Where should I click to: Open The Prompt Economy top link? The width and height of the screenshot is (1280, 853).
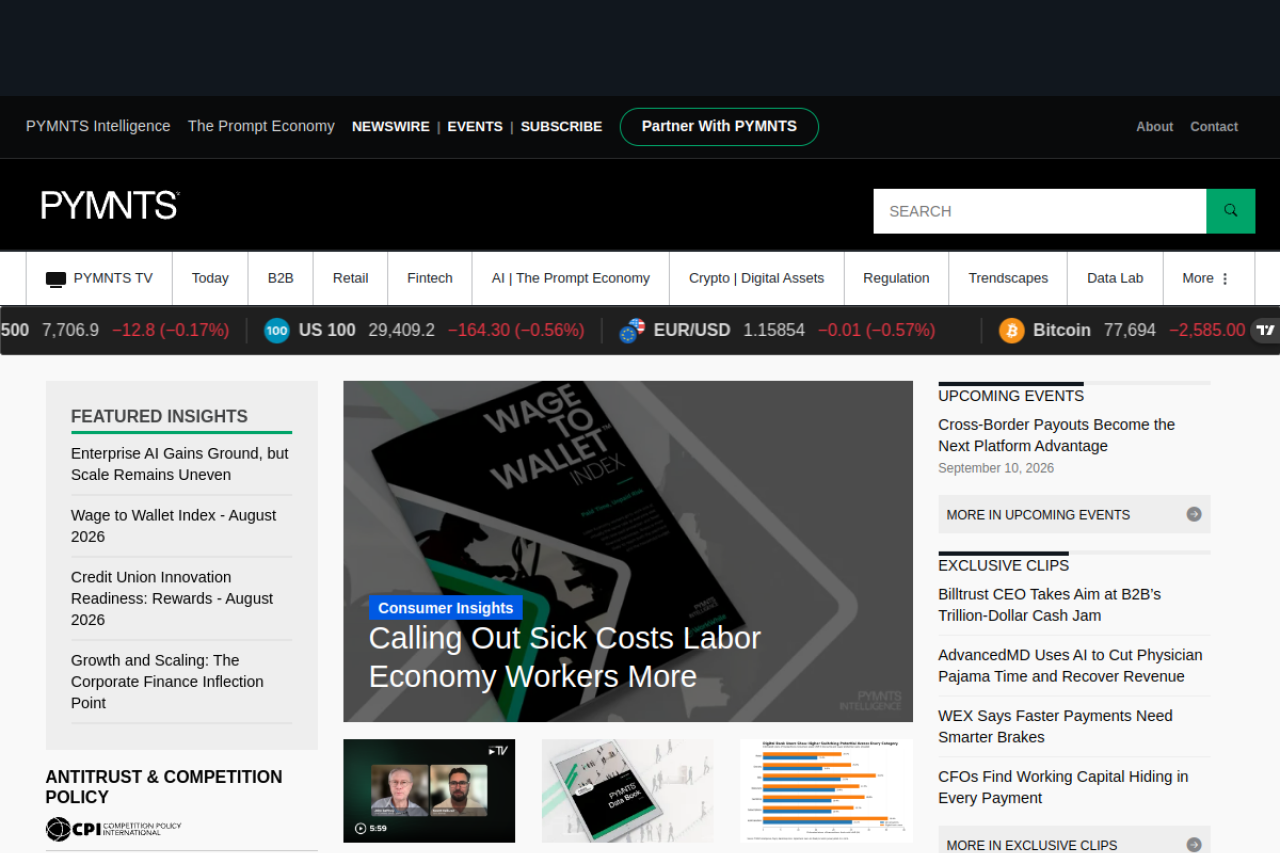pos(261,126)
